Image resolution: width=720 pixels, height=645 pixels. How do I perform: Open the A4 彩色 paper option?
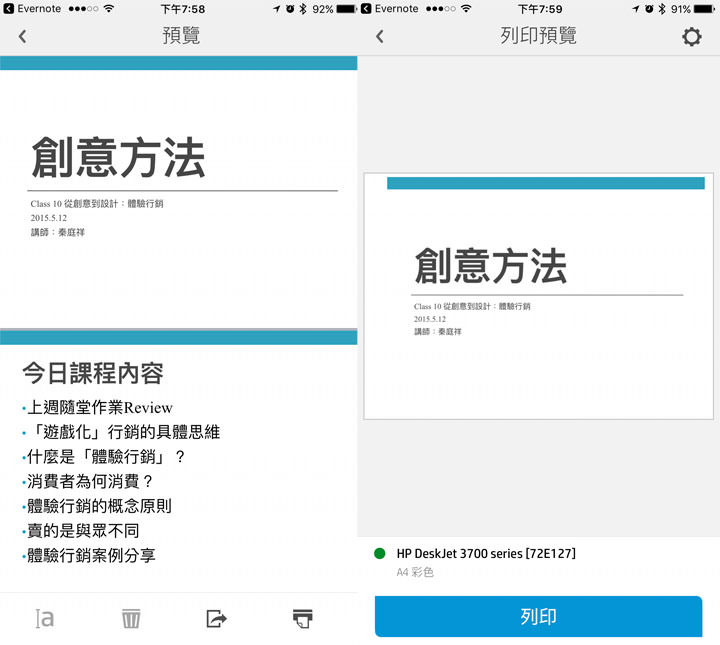415,572
